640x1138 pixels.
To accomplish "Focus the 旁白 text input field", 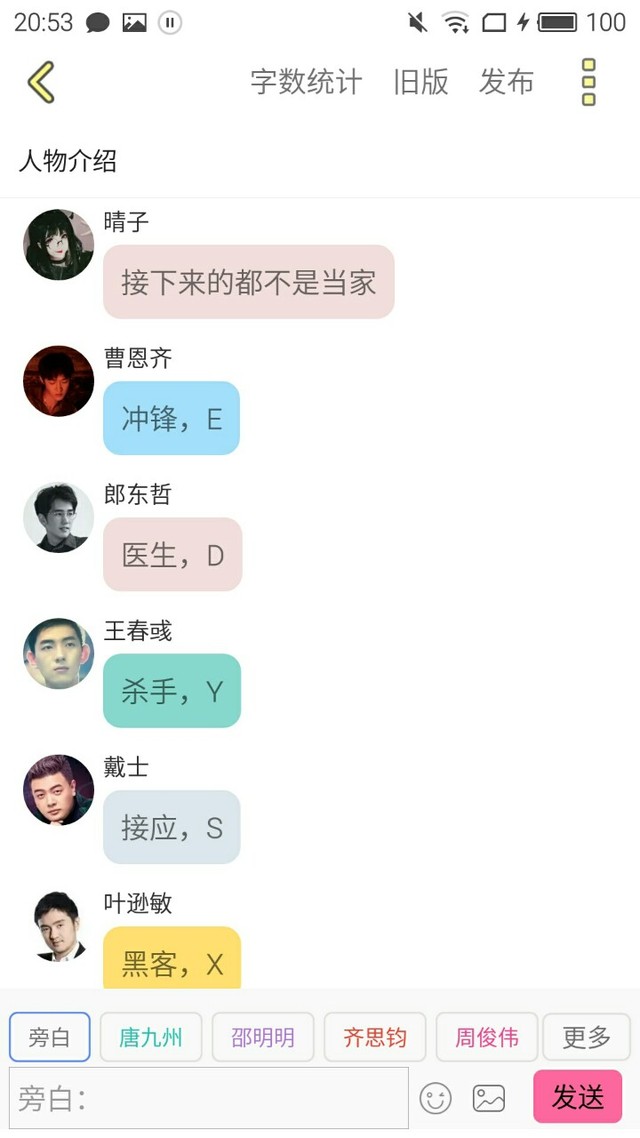I will pos(209,1098).
